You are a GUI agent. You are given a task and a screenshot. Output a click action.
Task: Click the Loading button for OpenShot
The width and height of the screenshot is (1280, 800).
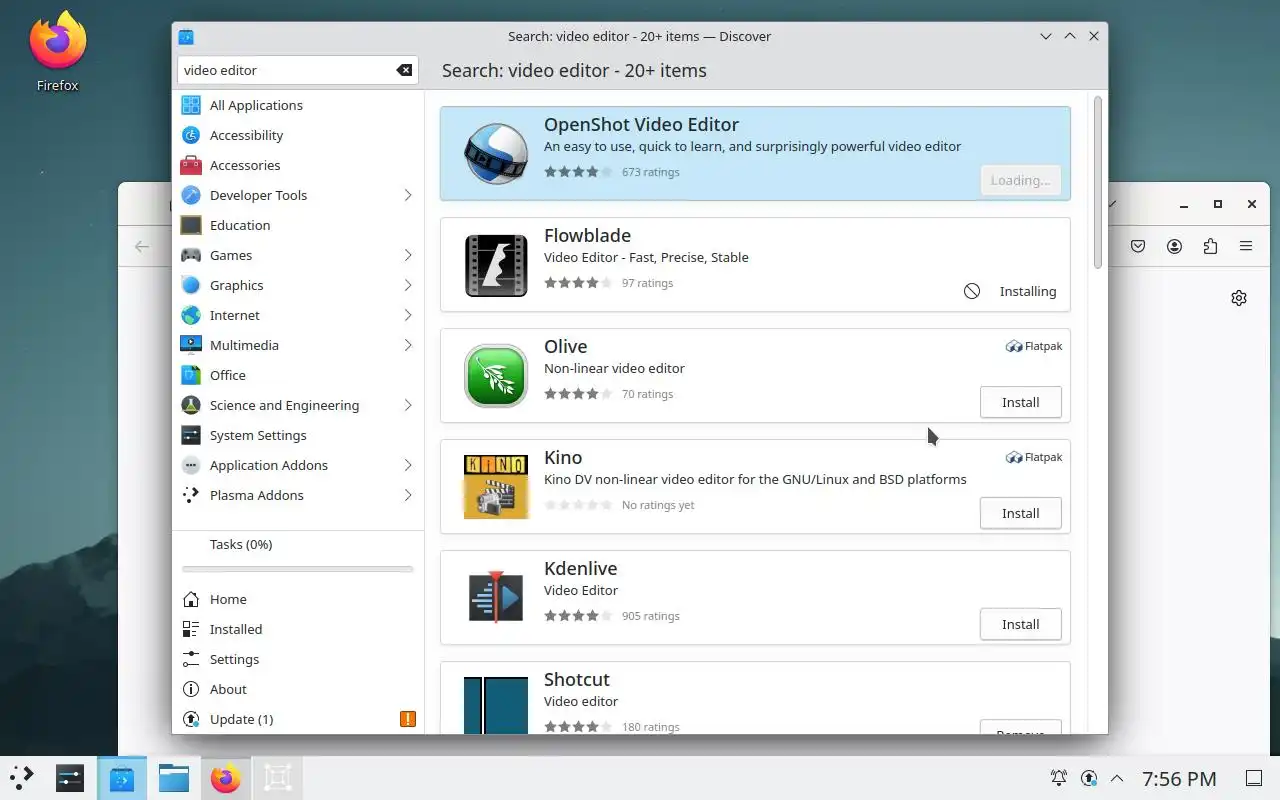click(x=1020, y=180)
